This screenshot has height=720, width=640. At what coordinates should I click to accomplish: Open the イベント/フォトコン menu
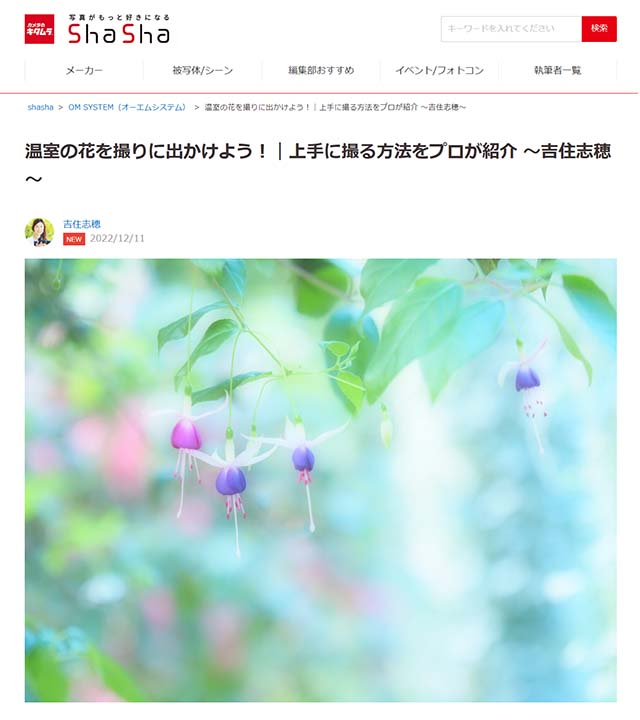point(439,70)
